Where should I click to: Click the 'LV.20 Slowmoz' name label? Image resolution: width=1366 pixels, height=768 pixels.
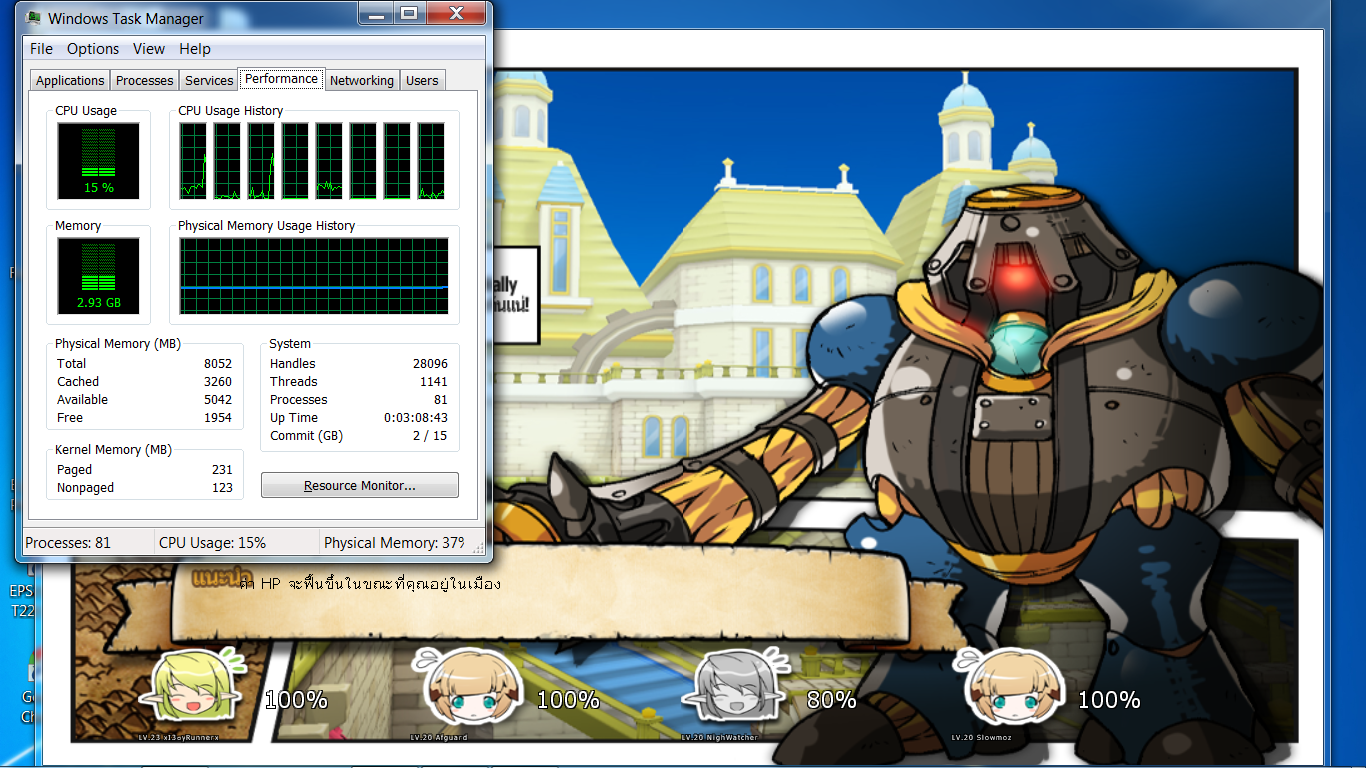point(982,738)
